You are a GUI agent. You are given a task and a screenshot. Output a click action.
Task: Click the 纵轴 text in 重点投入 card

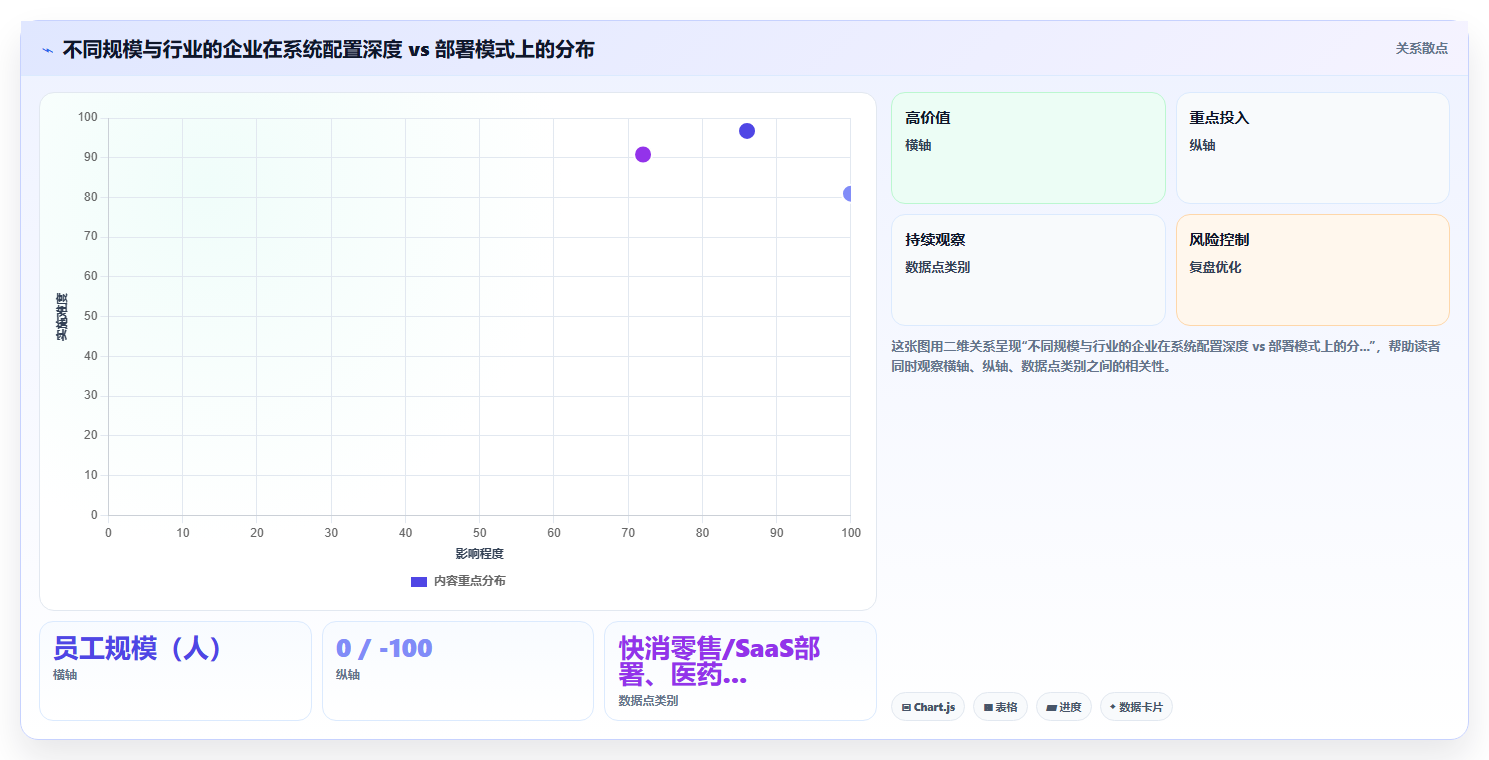tap(1202, 146)
